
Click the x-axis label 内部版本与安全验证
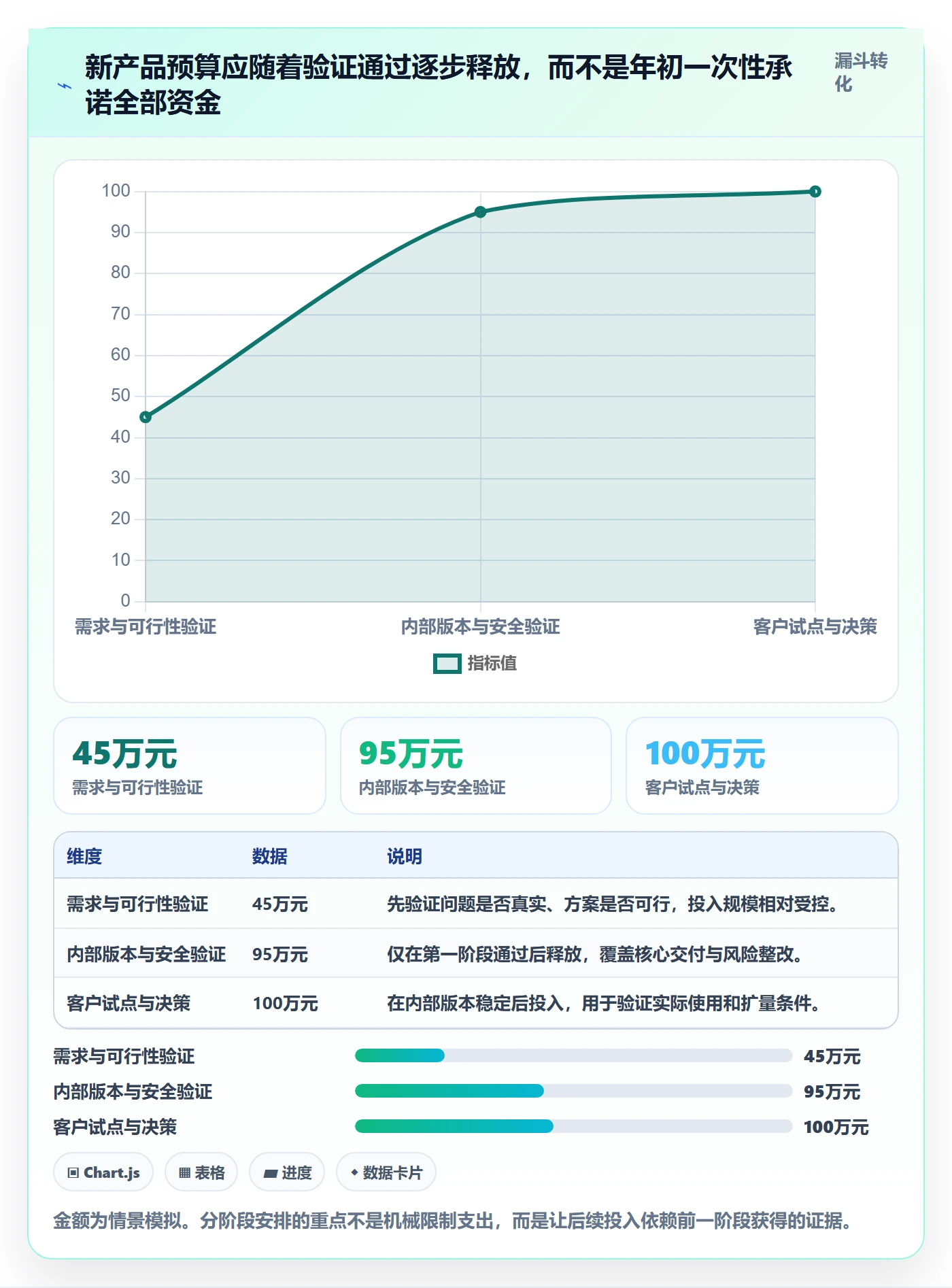click(x=480, y=626)
